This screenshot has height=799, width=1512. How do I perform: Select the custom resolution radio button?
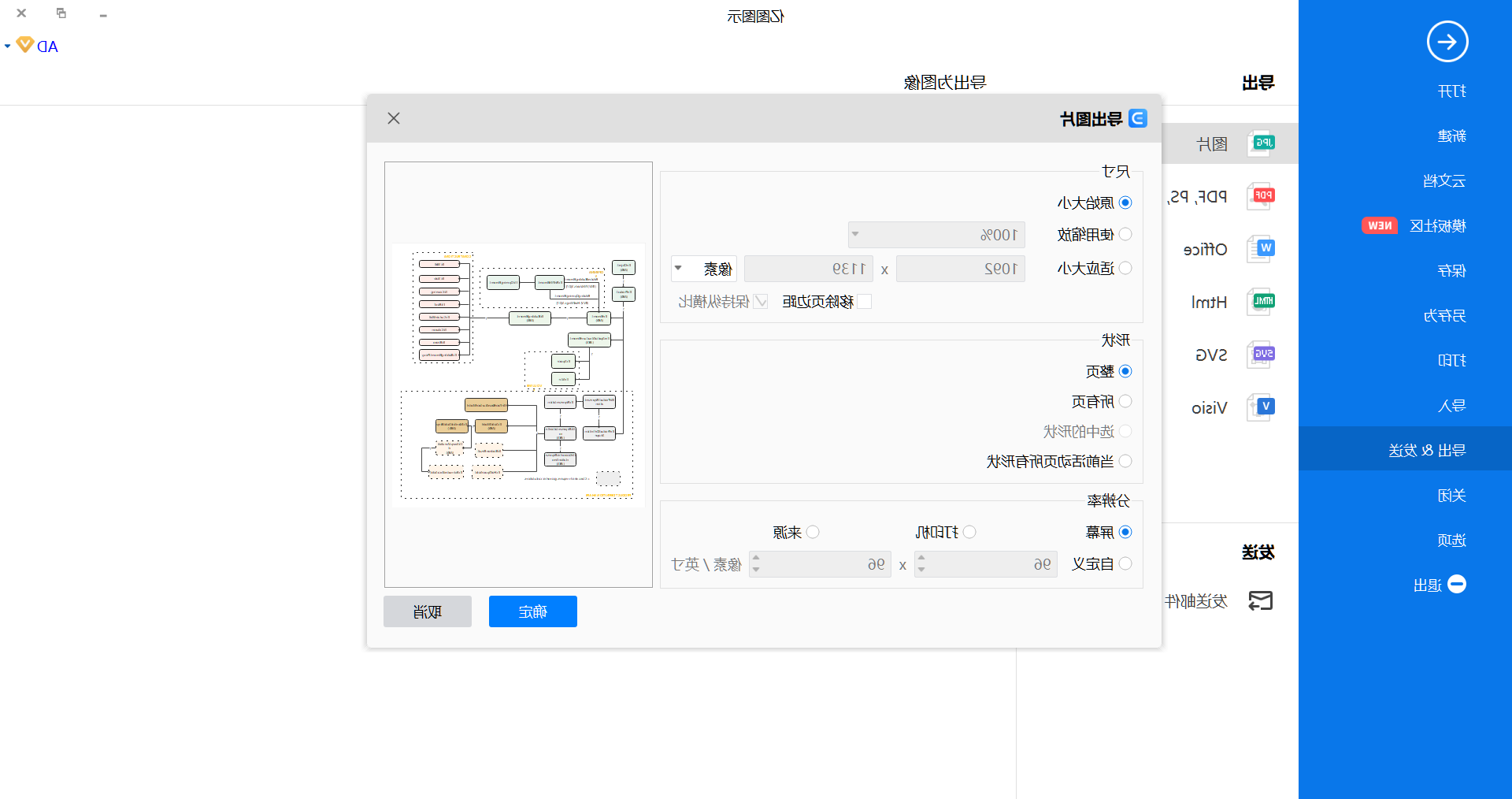[1125, 563]
